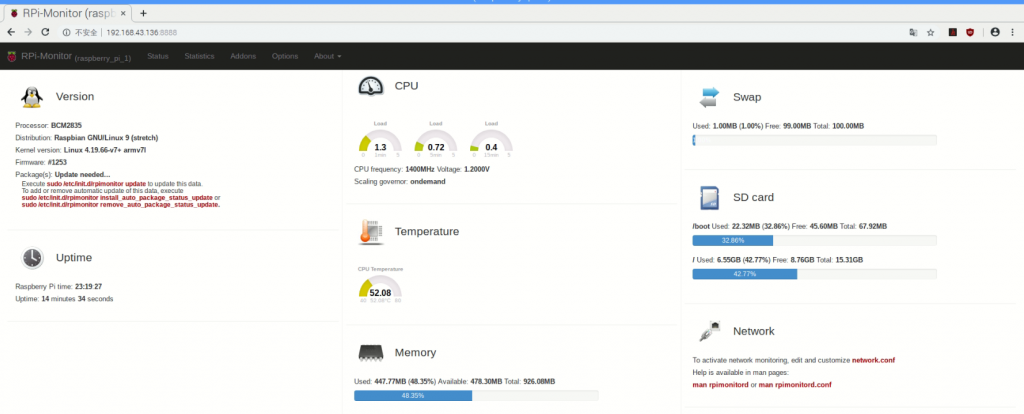Click the Linux penguin Version icon
1024x414 pixels.
pyautogui.click(x=31, y=97)
